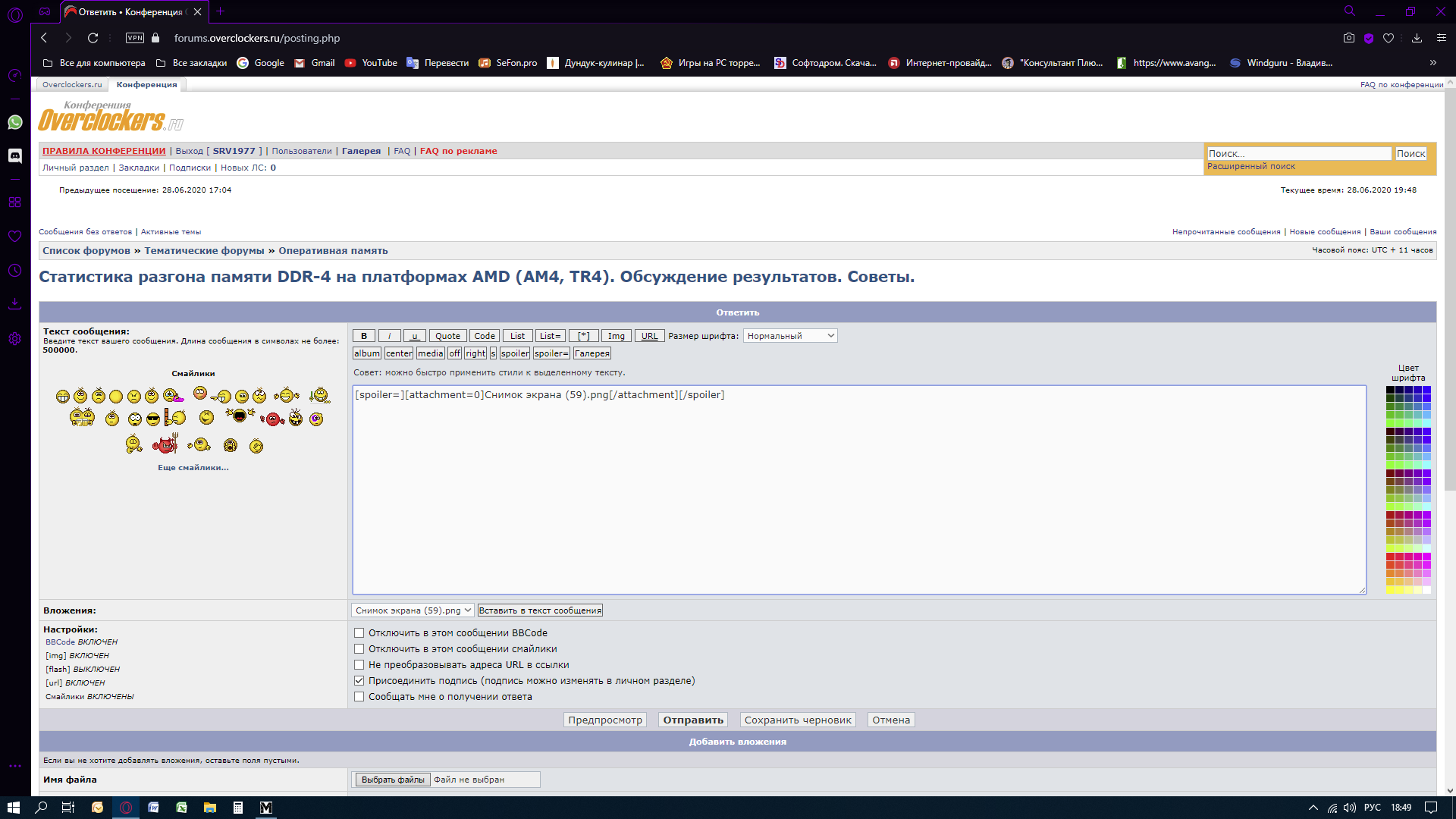The image size is (1456, 819).
Task: Click the snapshot camera icon in address bar
Action: [x=1348, y=38]
